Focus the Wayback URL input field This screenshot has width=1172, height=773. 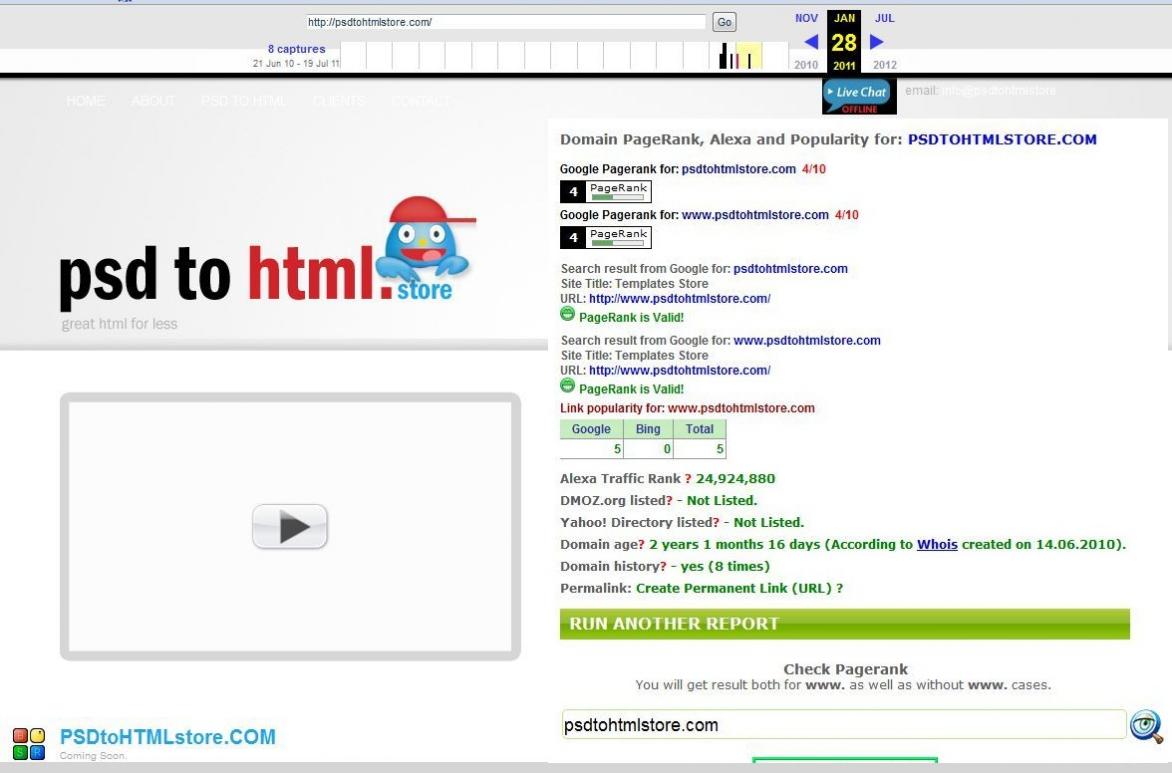(x=505, y=22)
